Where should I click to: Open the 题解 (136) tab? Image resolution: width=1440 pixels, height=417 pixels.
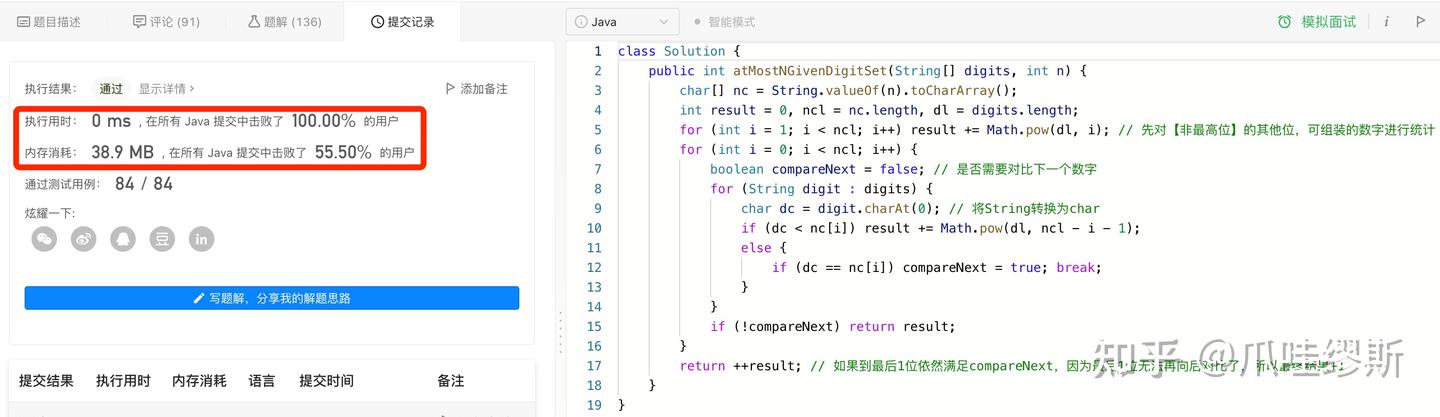(285, 21)
